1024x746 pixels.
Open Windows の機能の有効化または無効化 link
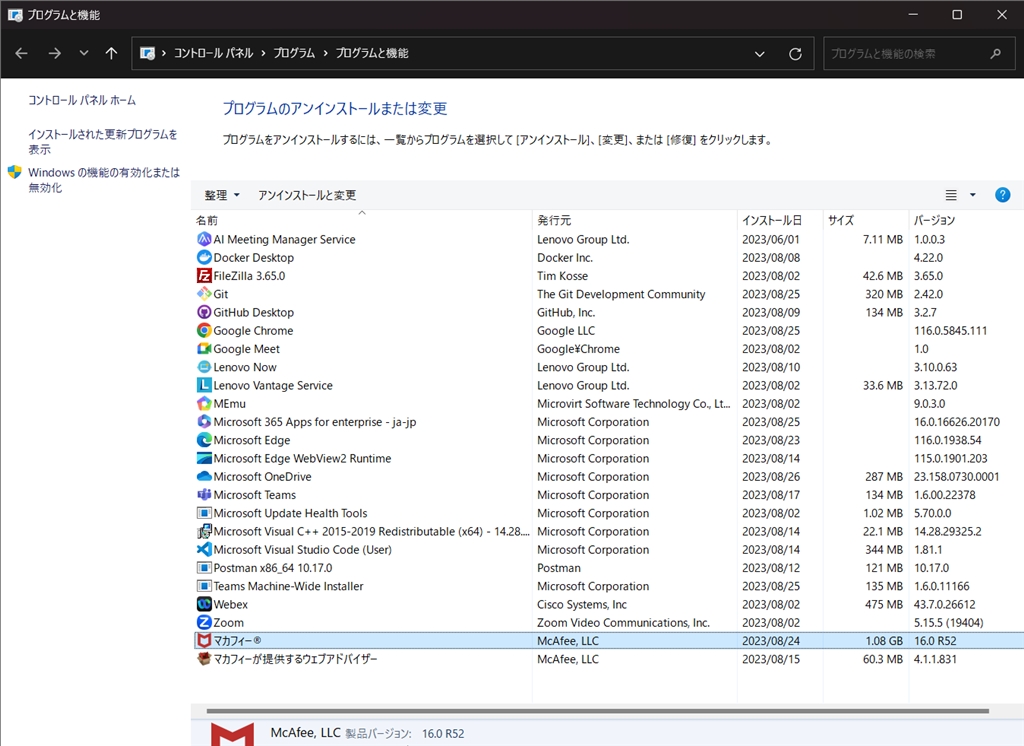[x=104, y=180]
